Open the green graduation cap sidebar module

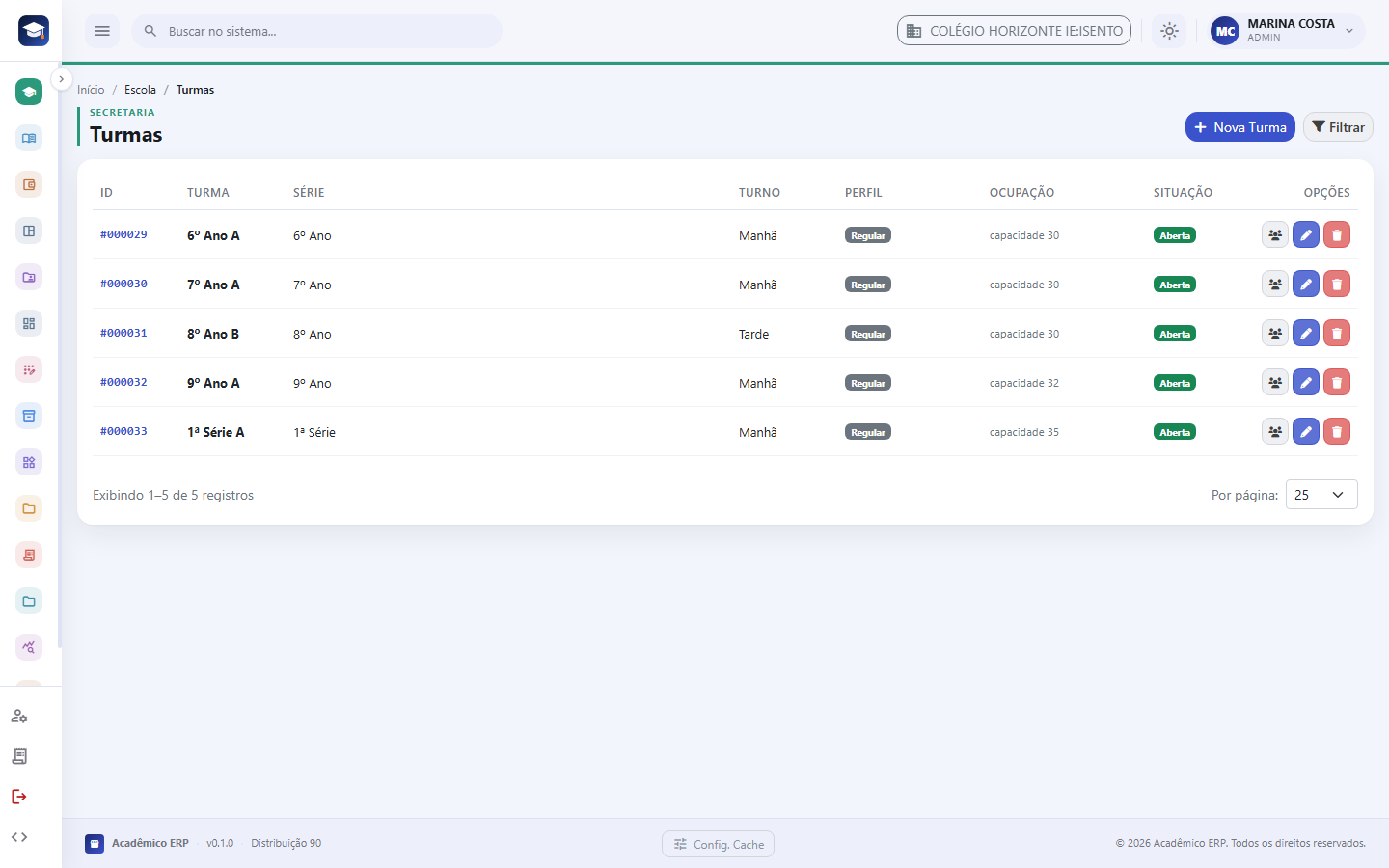click(29, 92)
